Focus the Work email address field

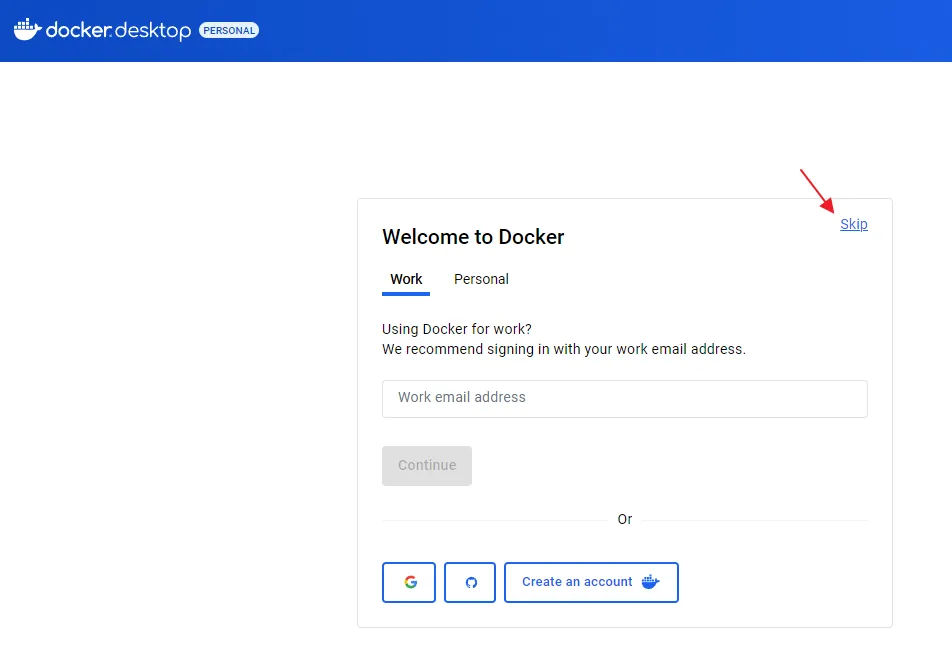click(x=625, y=398)
